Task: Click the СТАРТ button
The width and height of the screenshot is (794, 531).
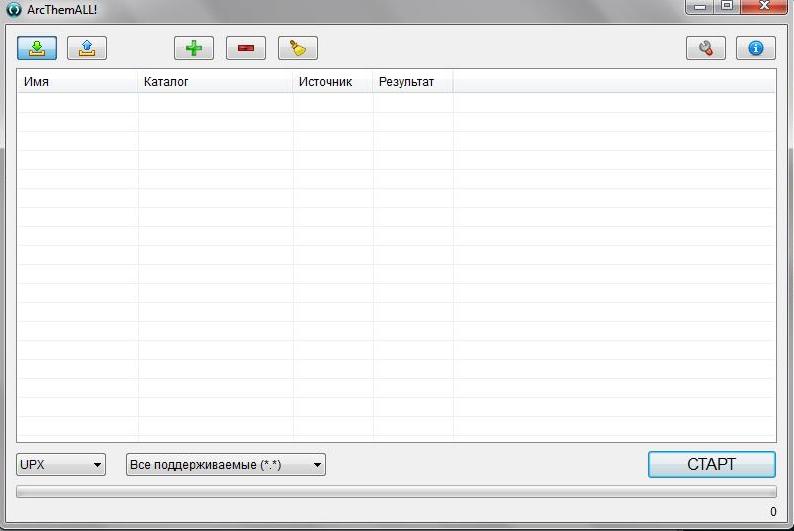Action: (711, 464)
